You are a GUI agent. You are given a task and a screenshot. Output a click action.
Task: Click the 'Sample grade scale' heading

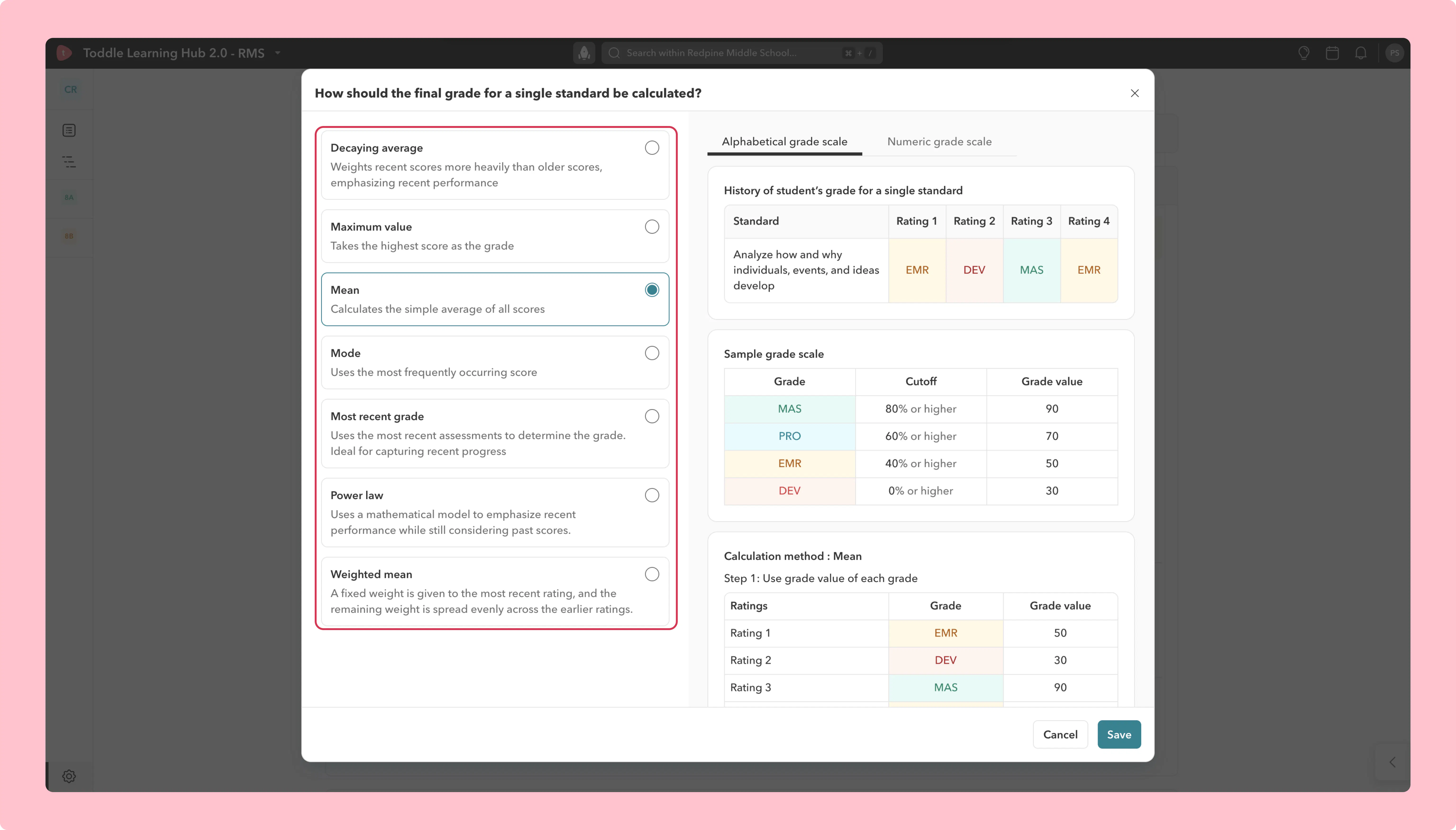[774, 354]
